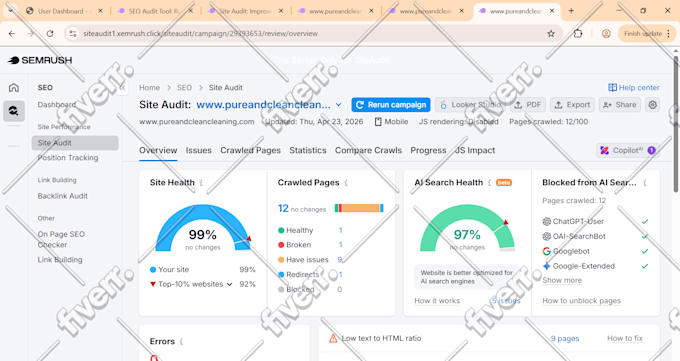Select the SEO toolkit icon in left rail
The image size is (680, 361).
click(14, 111)
